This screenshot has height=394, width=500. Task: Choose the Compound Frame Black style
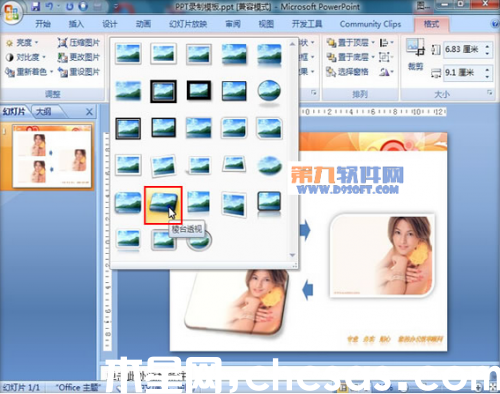[x=128, y=128]
